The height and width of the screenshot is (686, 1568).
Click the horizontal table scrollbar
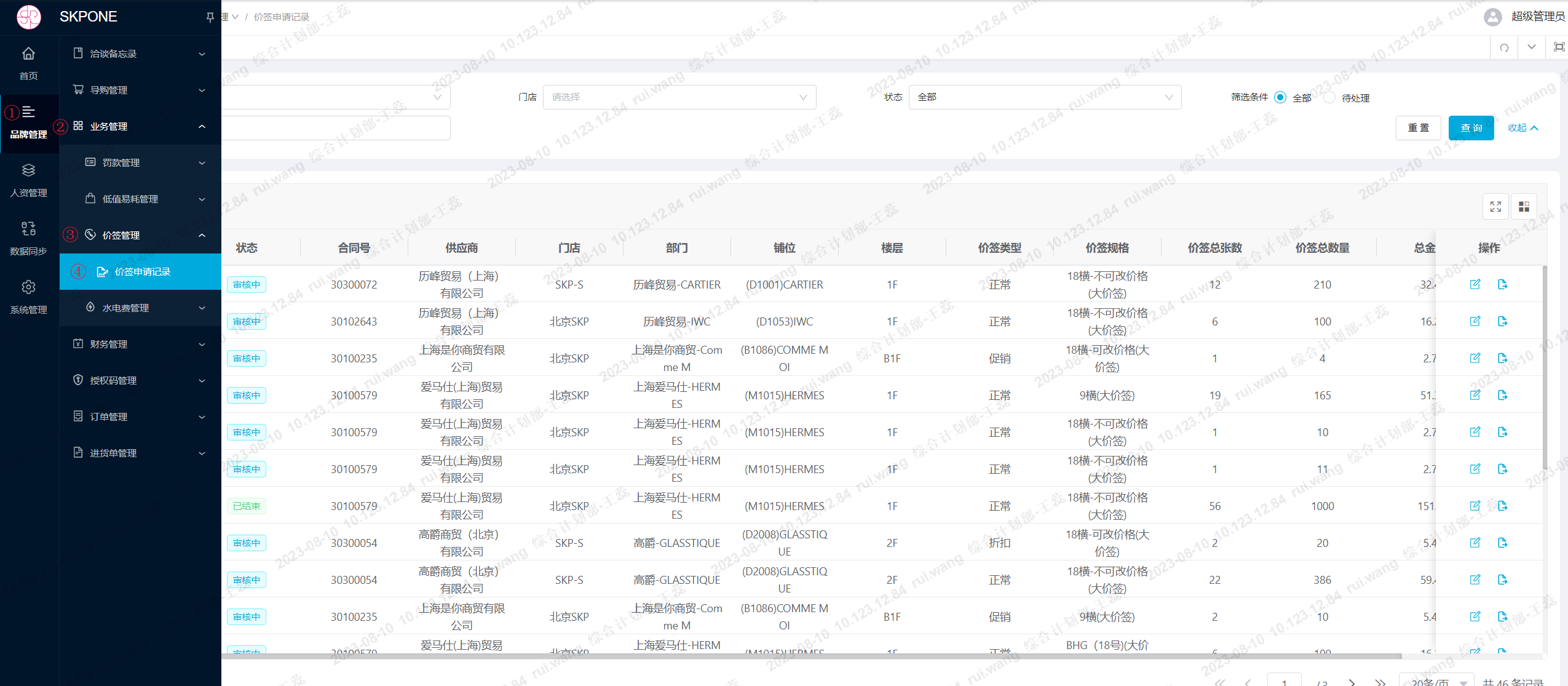[812, 656]
